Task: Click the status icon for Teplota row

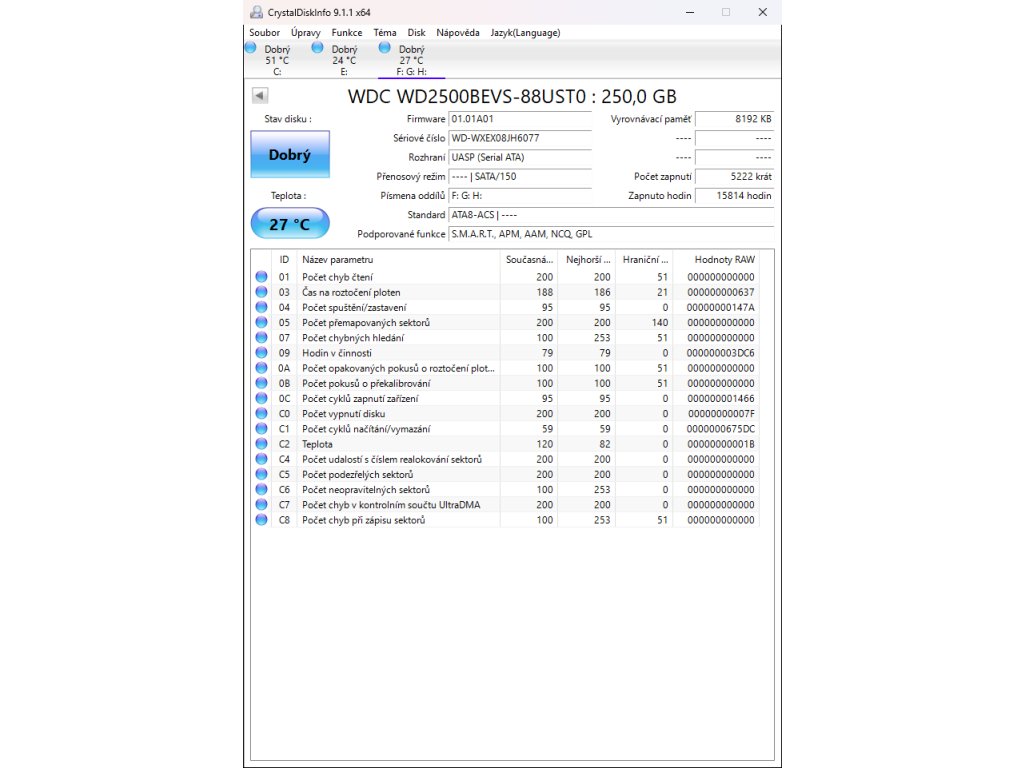Action: click(x=262, y=444)
